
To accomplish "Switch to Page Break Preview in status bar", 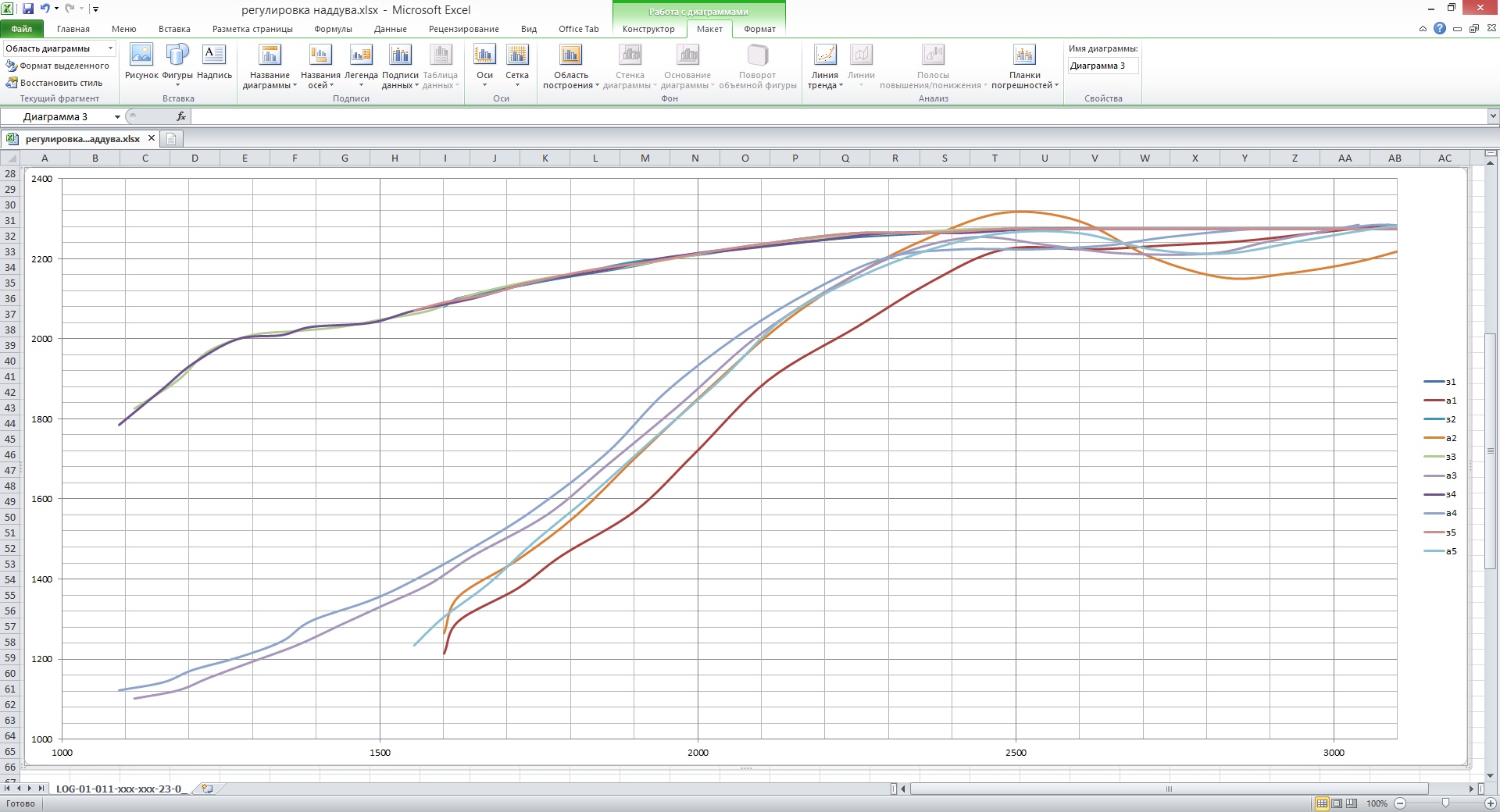I will coord(1352,803).
